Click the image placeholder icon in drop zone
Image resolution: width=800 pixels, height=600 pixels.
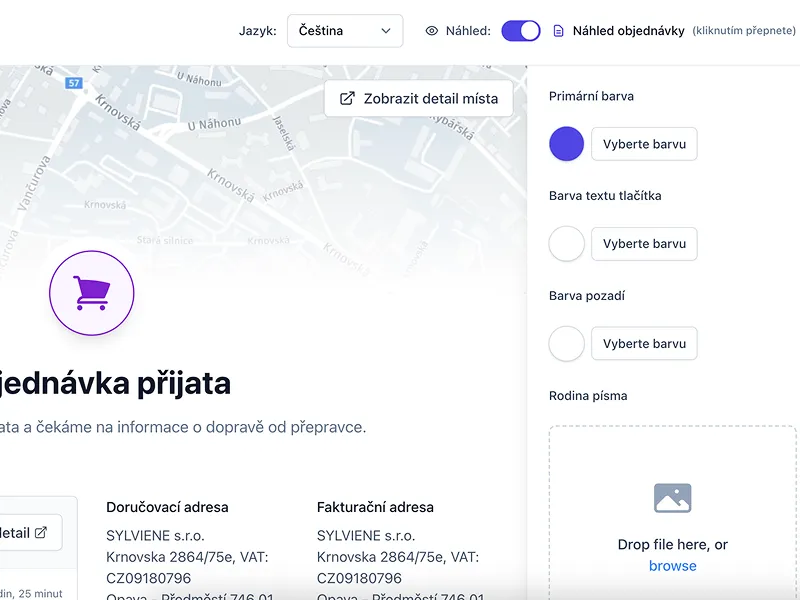tap(672, 498)
